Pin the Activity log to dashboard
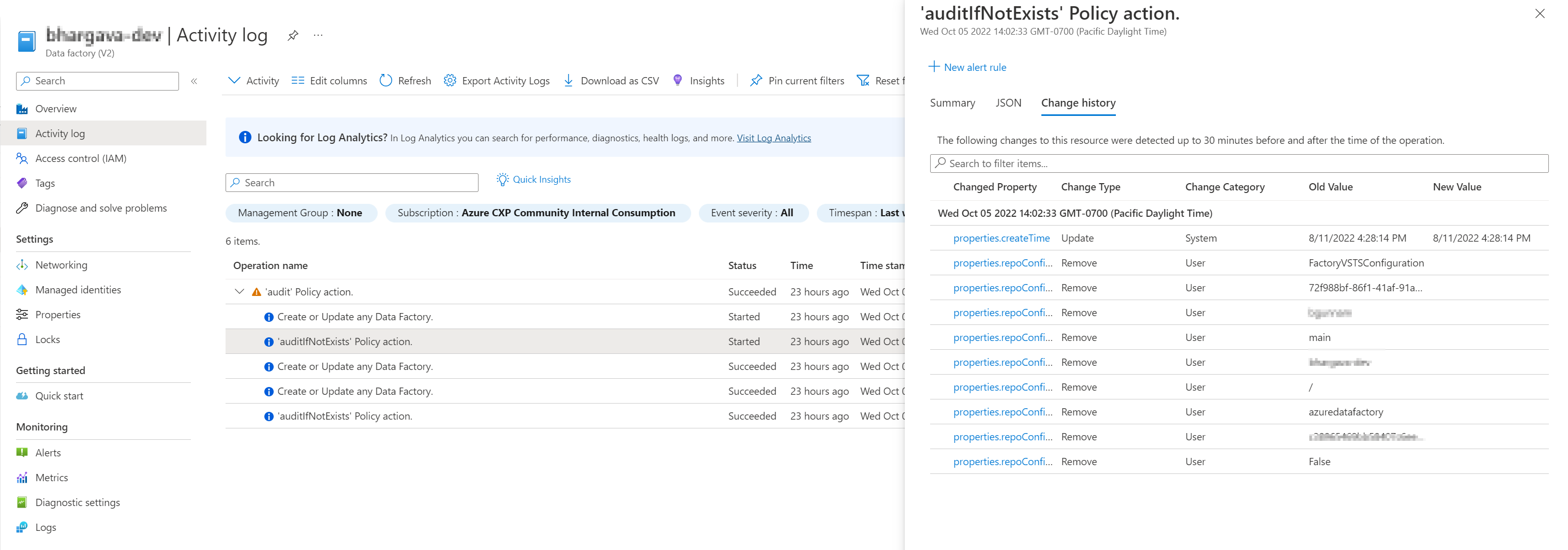This screenshot has height=550, width=1568. pos(293,35)
